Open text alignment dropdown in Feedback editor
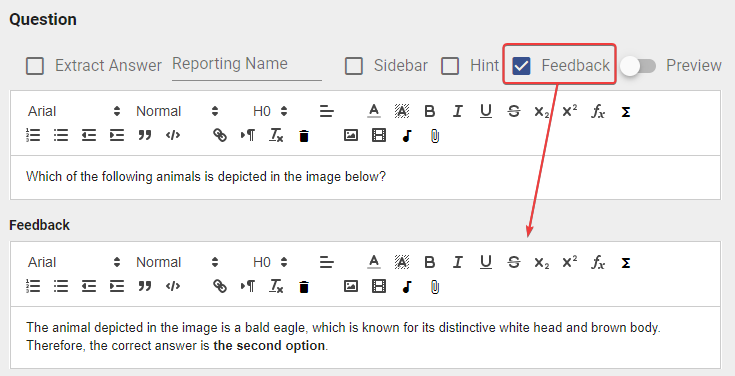 (327, 262)
